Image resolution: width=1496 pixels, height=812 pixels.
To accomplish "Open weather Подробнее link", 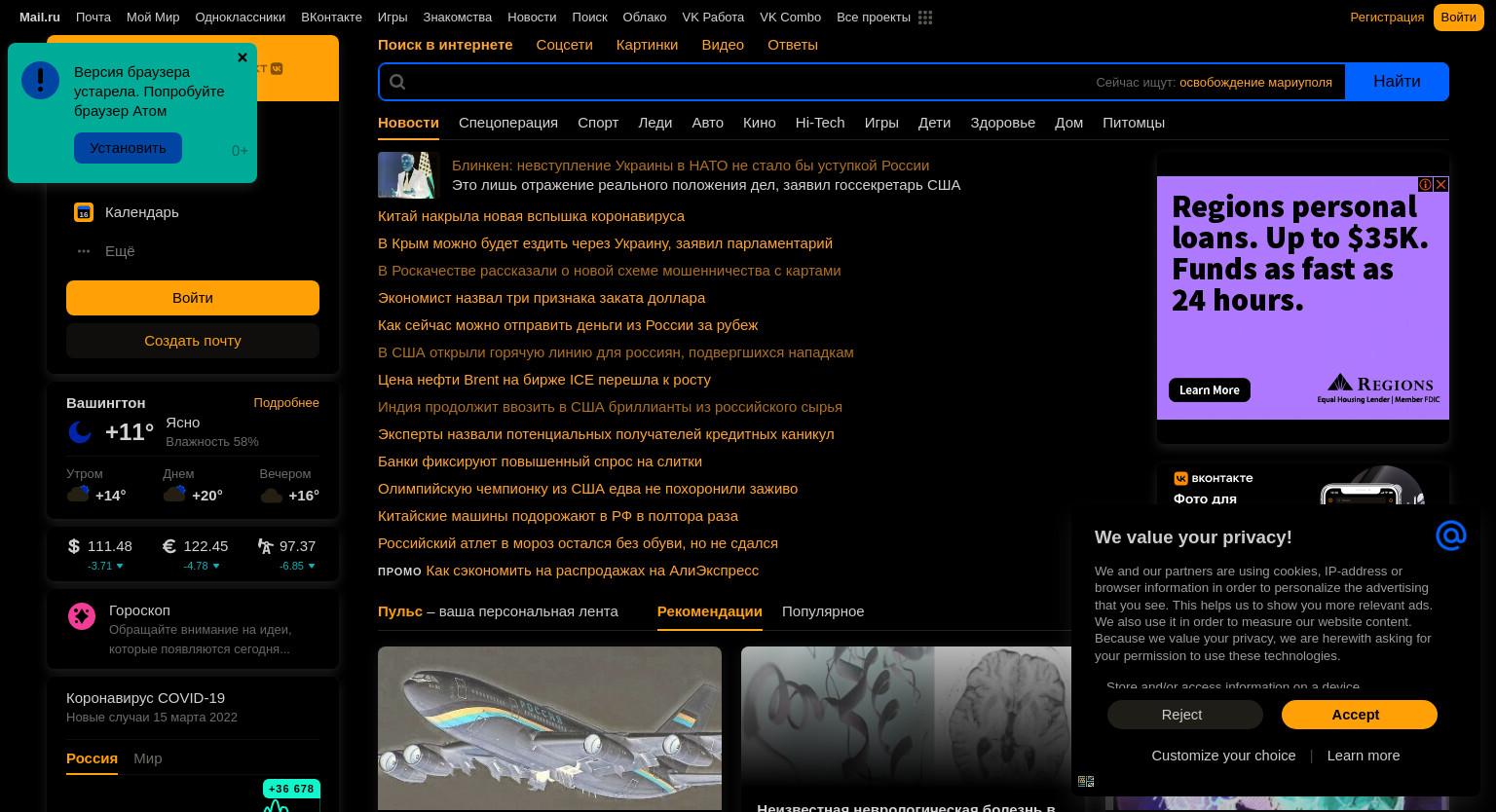I will pyautogui.click(x=286, y=403).
